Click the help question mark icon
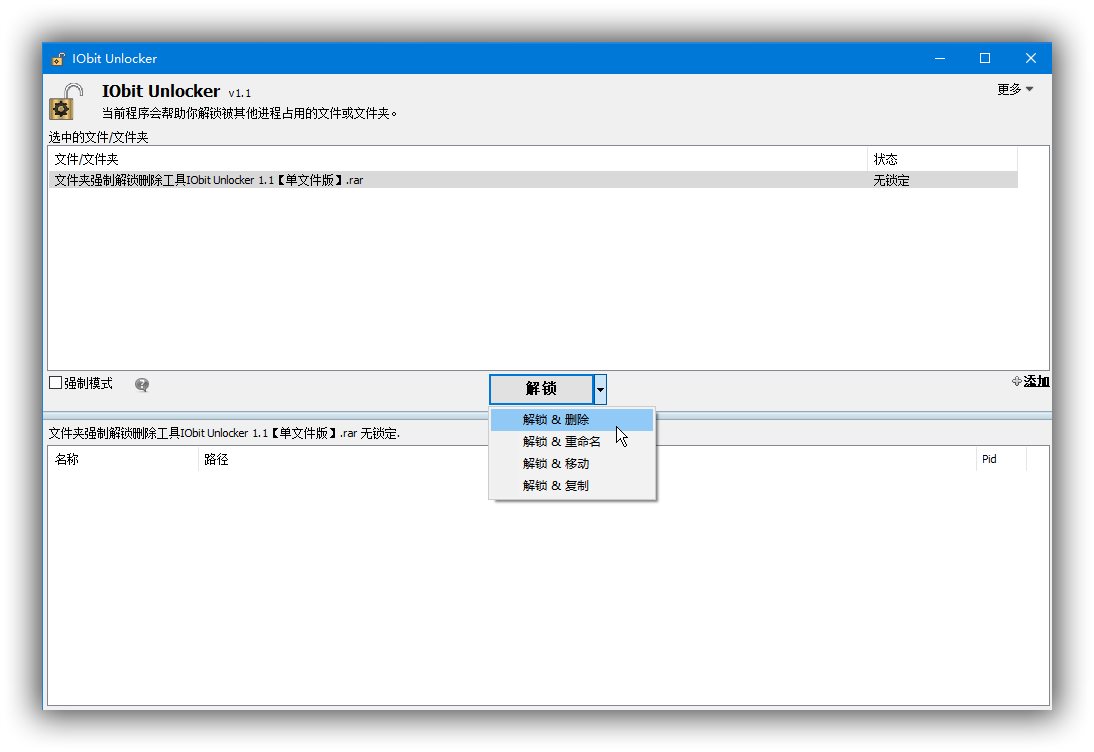The width and height of the screenshot is (1094, 752). point(142,384)
